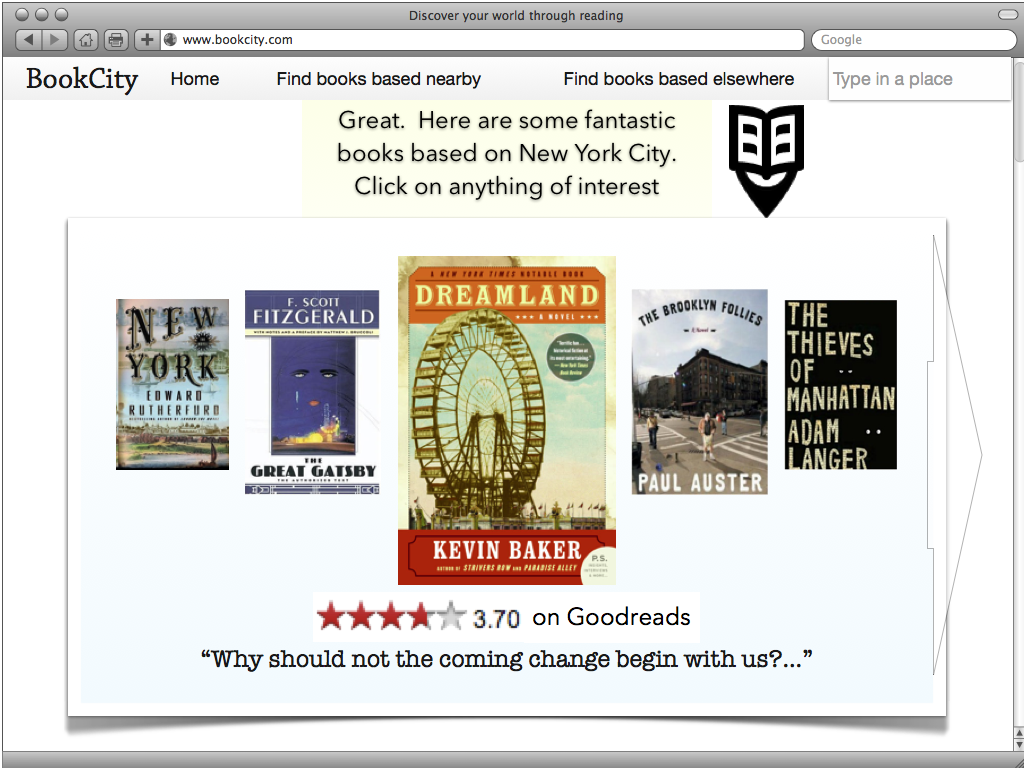Select Find books based nearby
This screenshot has width=1024, height=768.
pos(379,79)
